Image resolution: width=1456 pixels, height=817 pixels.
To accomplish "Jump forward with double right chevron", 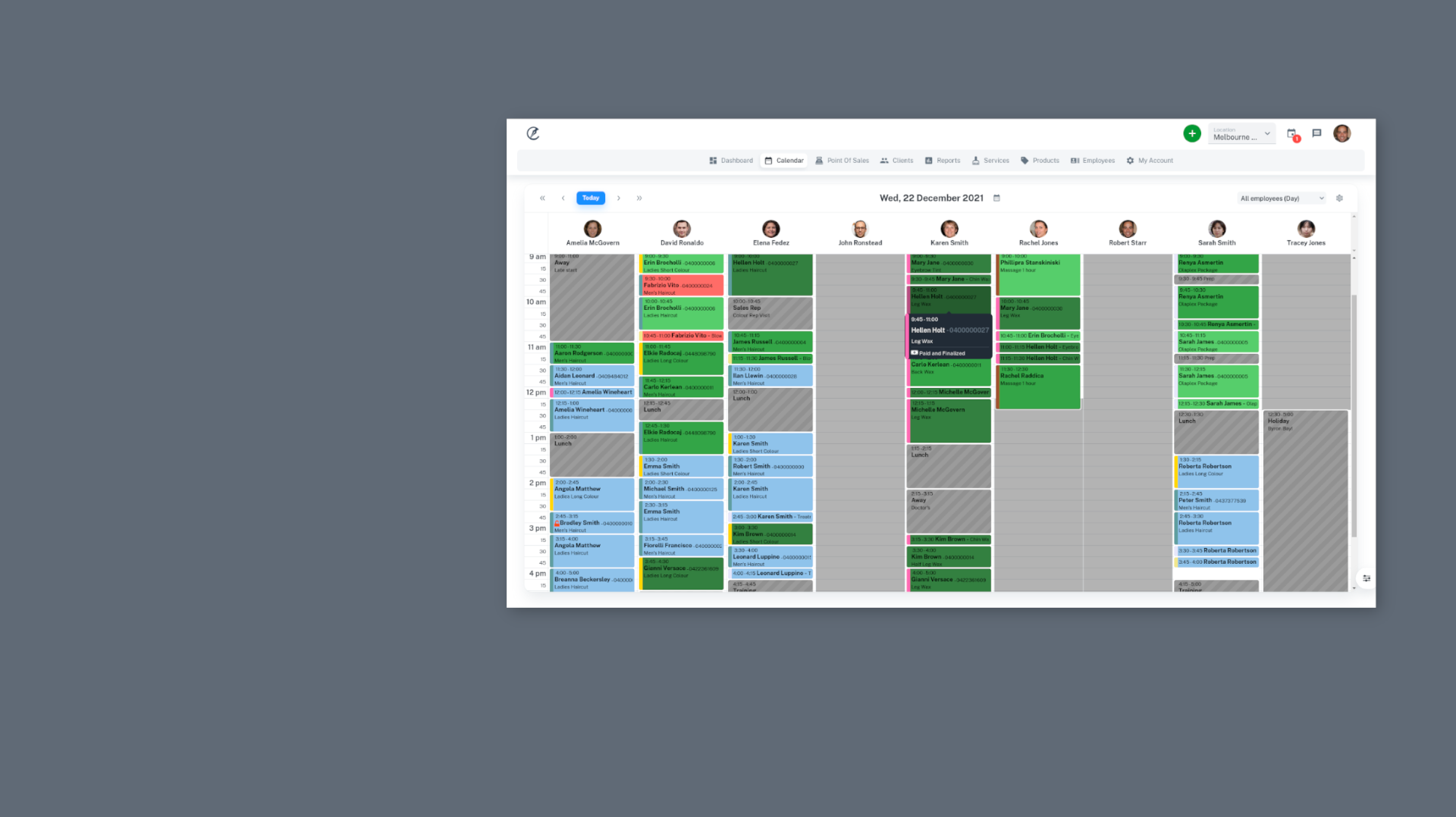I will pyautogui.click(x=639, y=198).
